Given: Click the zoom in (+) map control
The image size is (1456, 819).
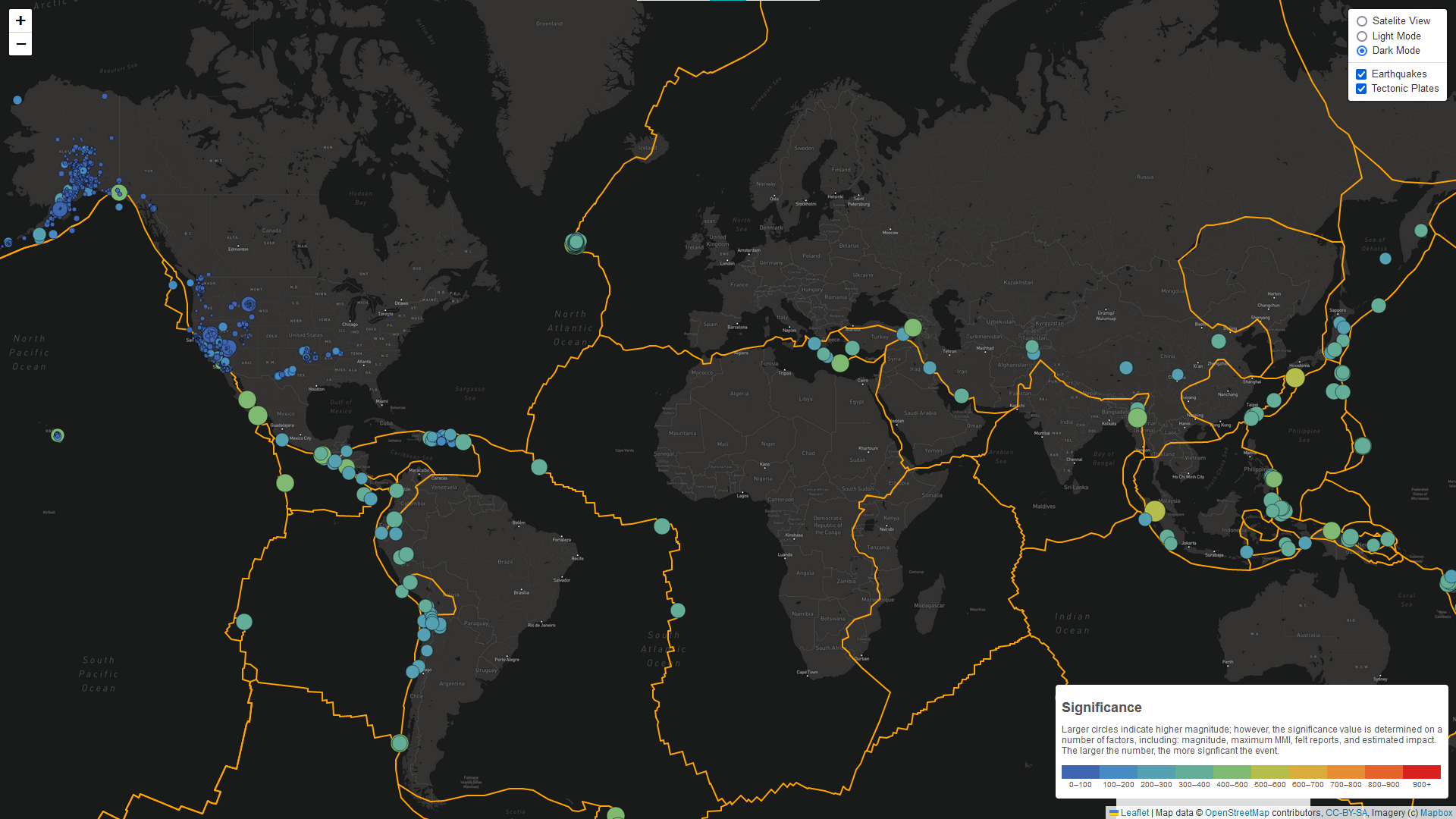Looking at the screenshot, I should [x=20, y=20].
